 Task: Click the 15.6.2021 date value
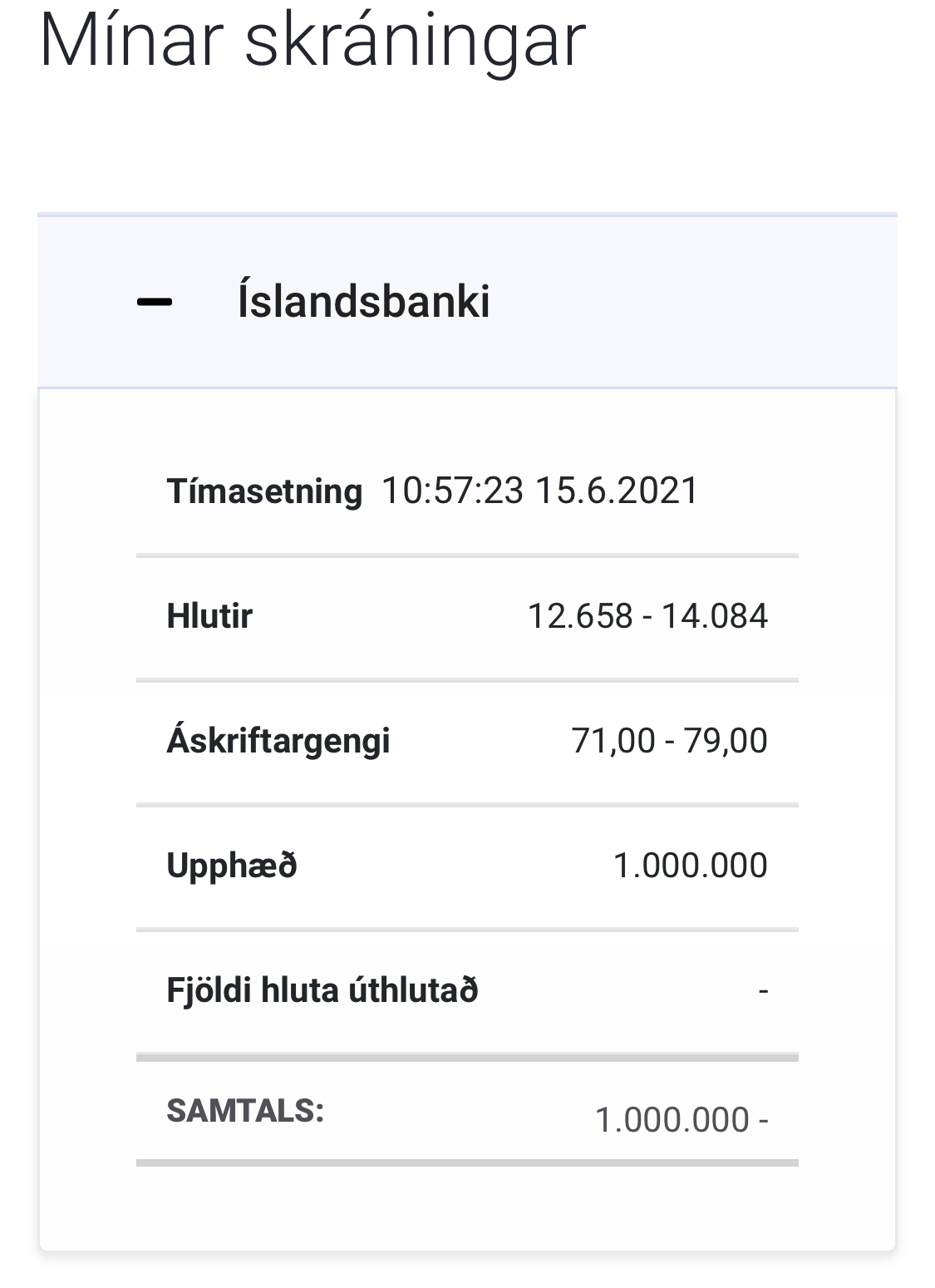617,491
